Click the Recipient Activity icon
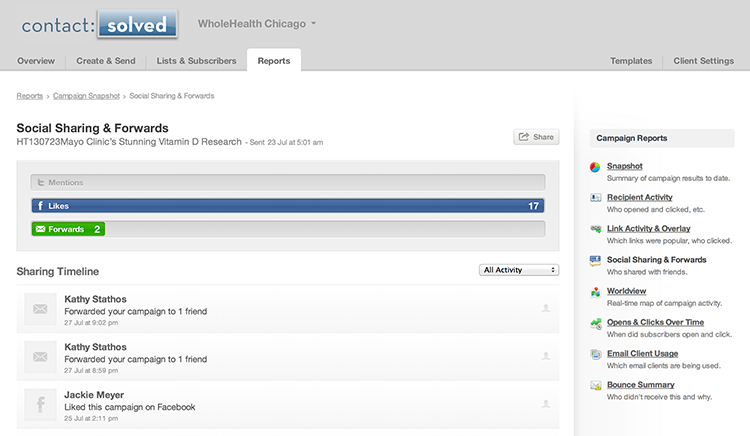Viewport: 750px width, 436px height. 595,198
